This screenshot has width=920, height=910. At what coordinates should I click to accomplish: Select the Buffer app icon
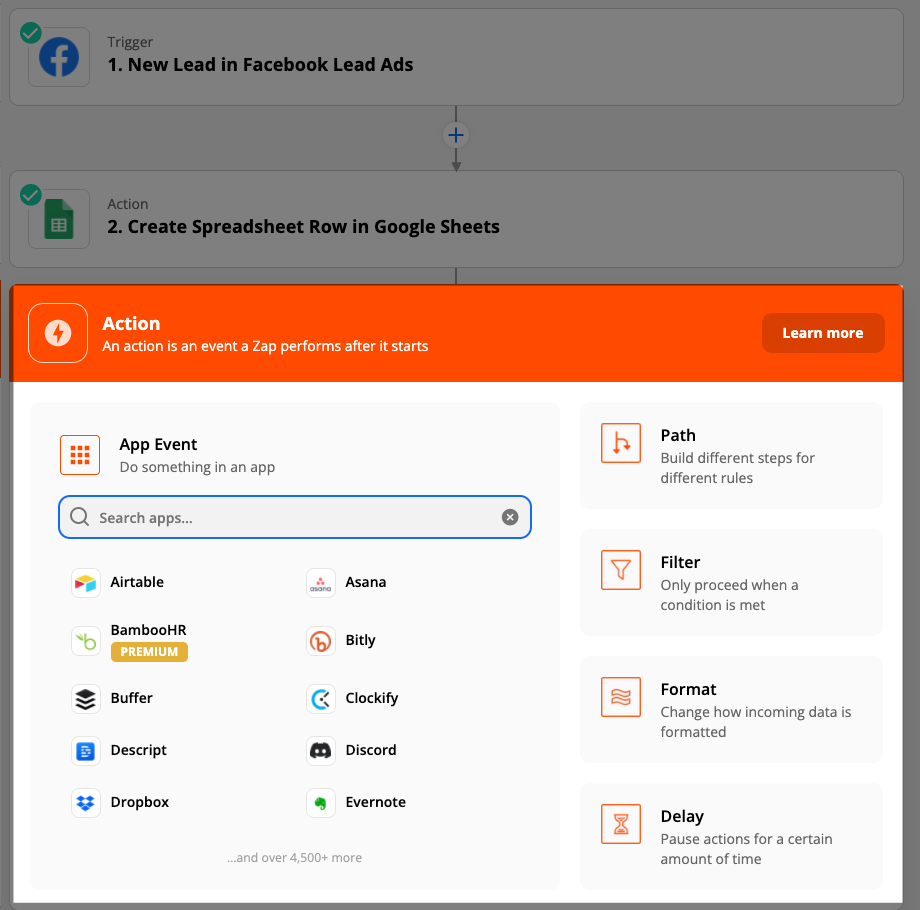pos(86,699)
